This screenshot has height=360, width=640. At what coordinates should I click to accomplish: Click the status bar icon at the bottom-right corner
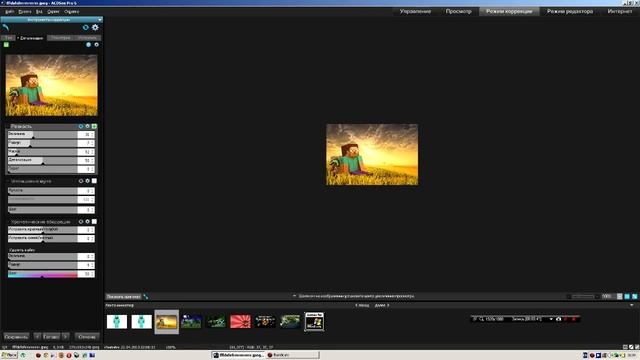click(637, 347)
